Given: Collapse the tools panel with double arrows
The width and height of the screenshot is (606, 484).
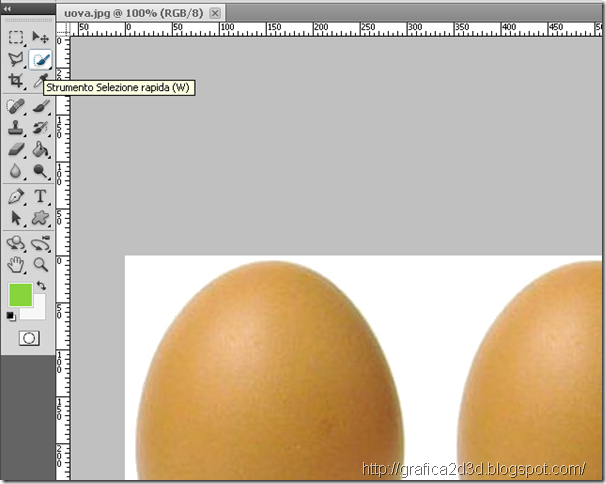Looking at the screenshot, I should coord(7,9).
